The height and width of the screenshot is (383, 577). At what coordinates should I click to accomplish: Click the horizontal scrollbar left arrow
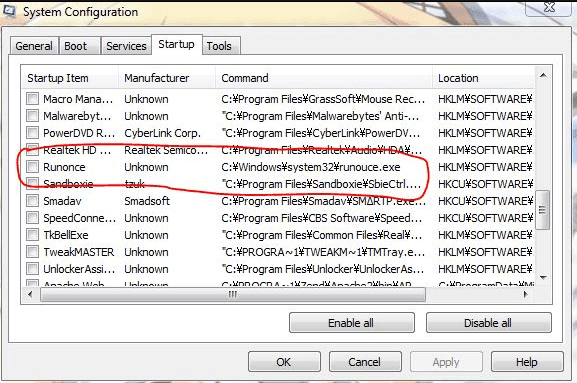pos(30,294)
